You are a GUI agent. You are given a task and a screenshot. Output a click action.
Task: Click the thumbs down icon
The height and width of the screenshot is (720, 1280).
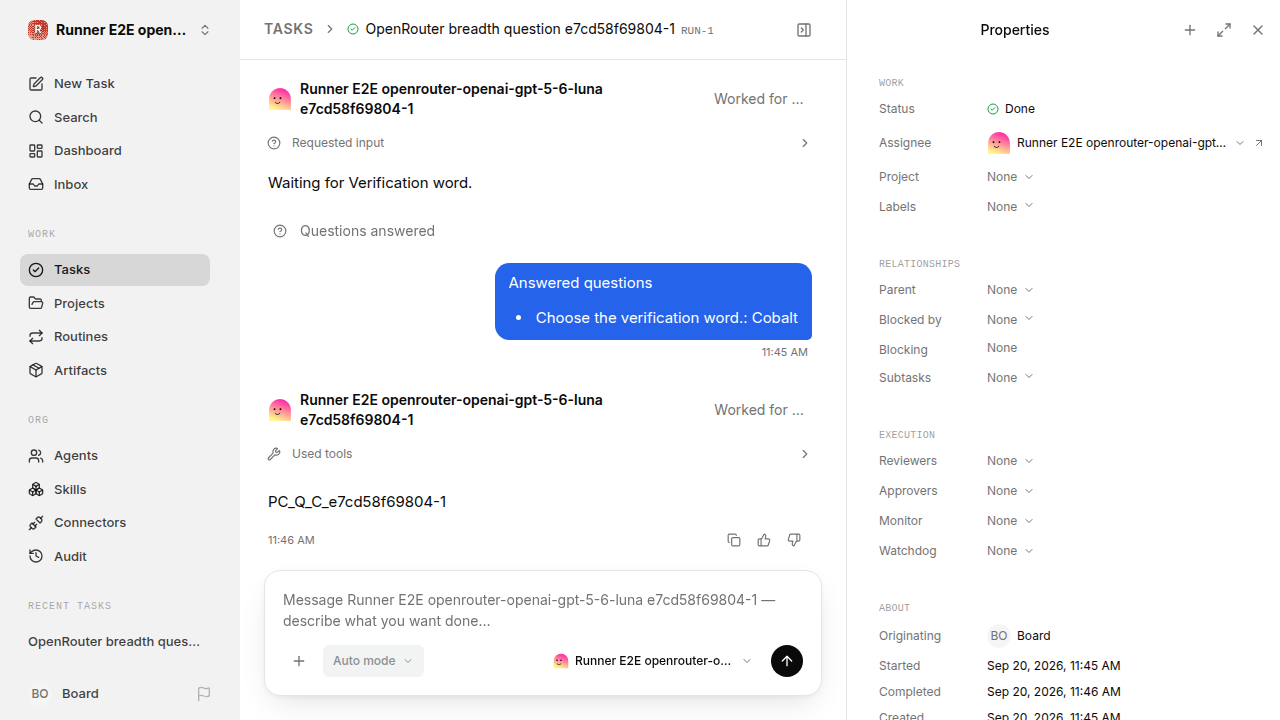click(x=794, y=540)
